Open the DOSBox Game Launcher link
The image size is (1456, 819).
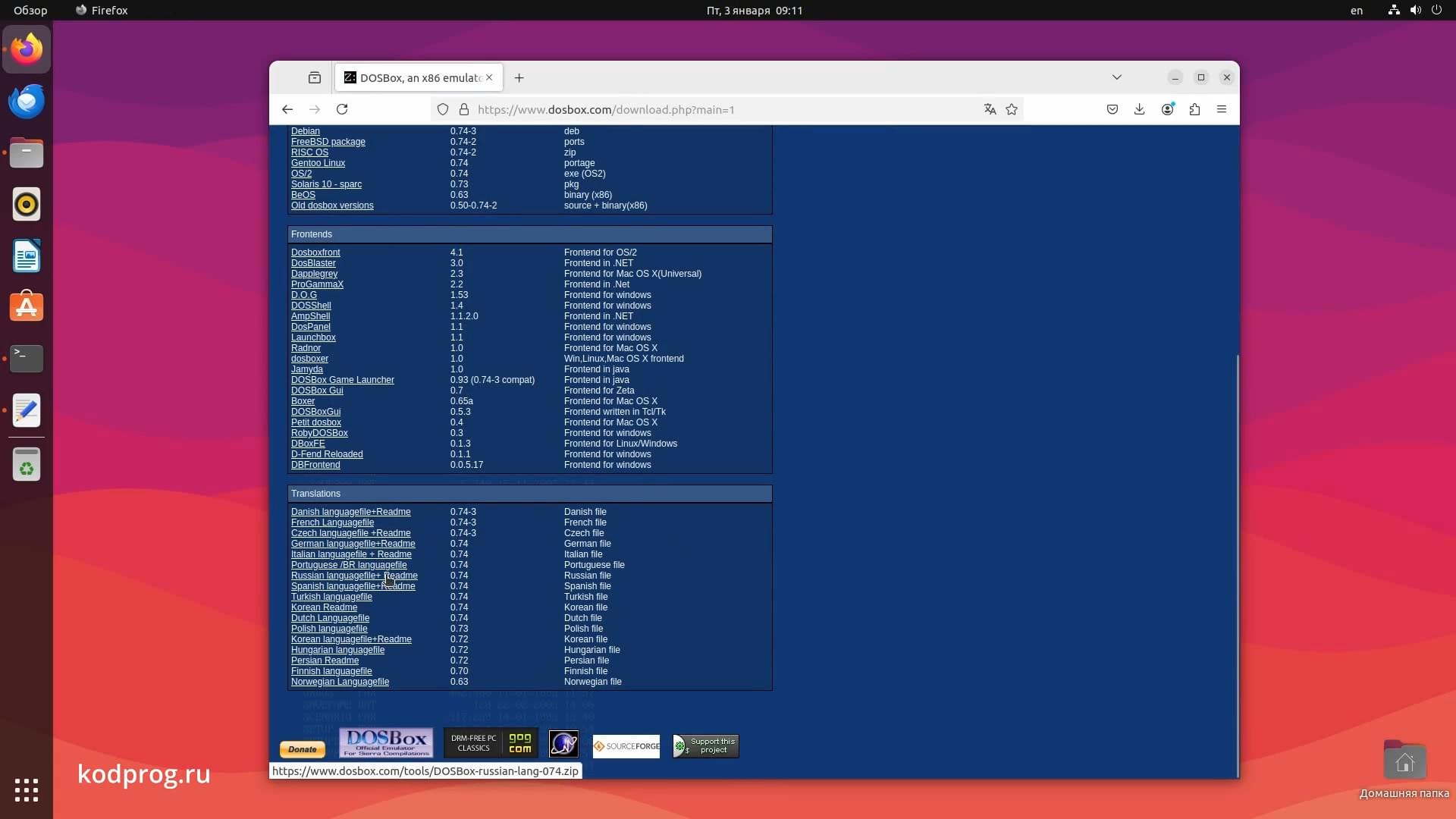(x=343, y=380)
